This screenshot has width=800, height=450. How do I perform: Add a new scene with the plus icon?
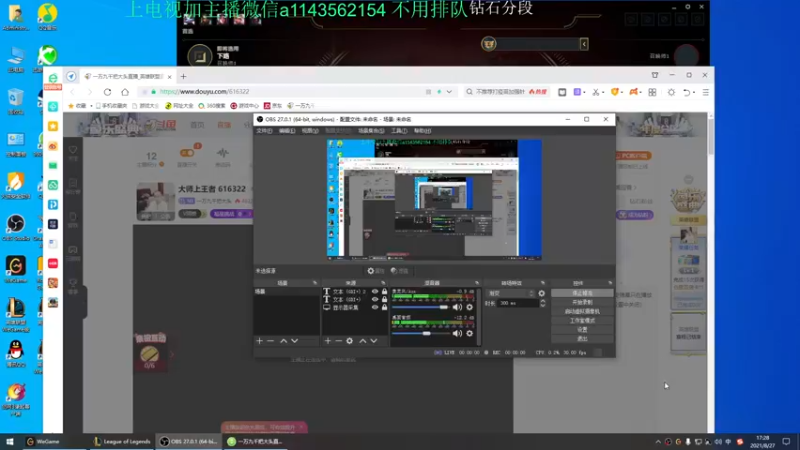pos(260,340)
